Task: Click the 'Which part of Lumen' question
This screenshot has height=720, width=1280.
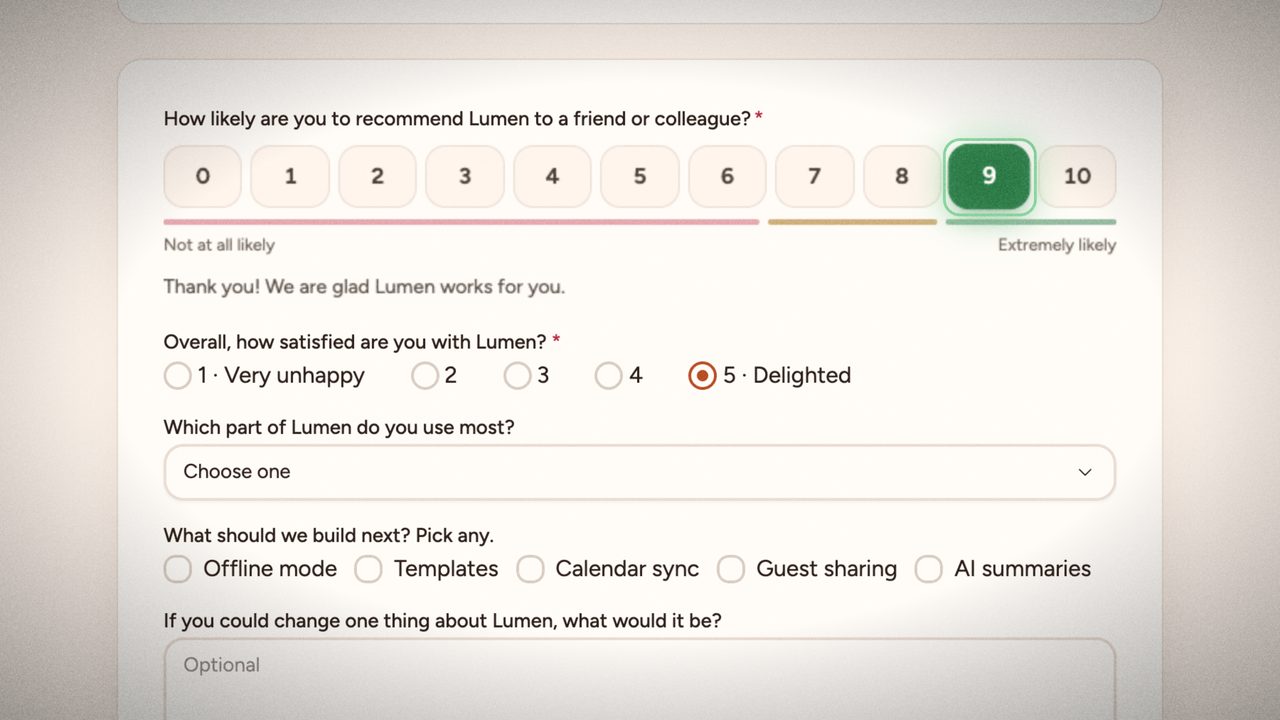Action: click(339, 428)
